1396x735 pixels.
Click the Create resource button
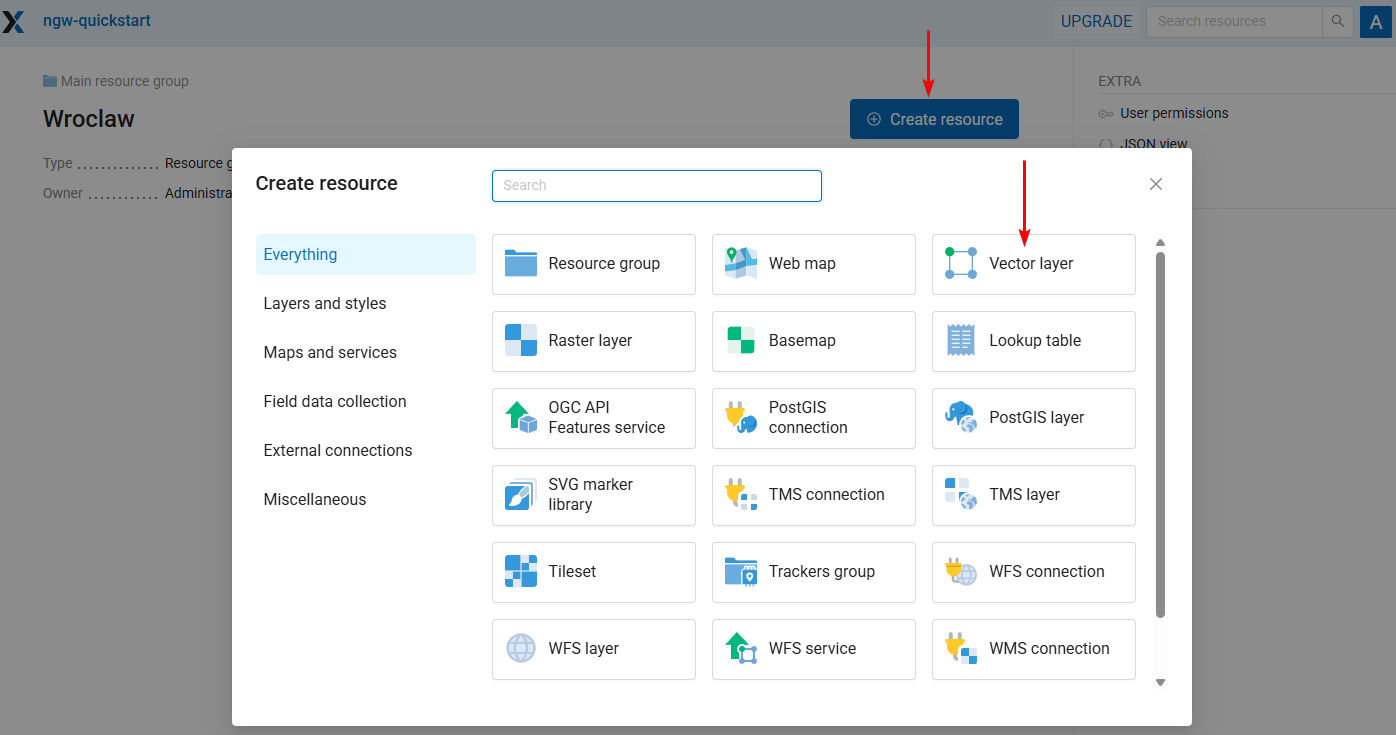coord(934,119)
